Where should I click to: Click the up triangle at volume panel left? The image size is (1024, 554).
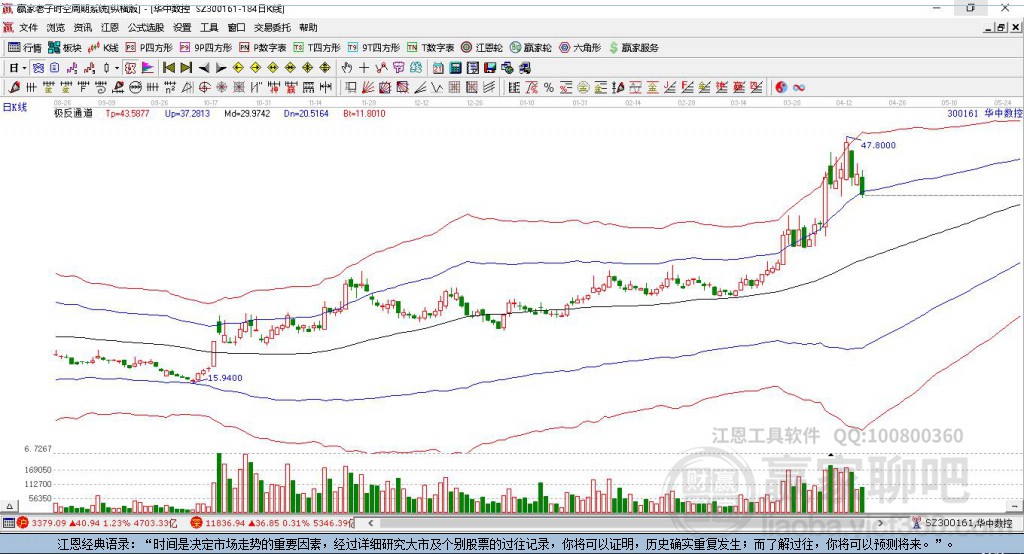click(9, 506)
